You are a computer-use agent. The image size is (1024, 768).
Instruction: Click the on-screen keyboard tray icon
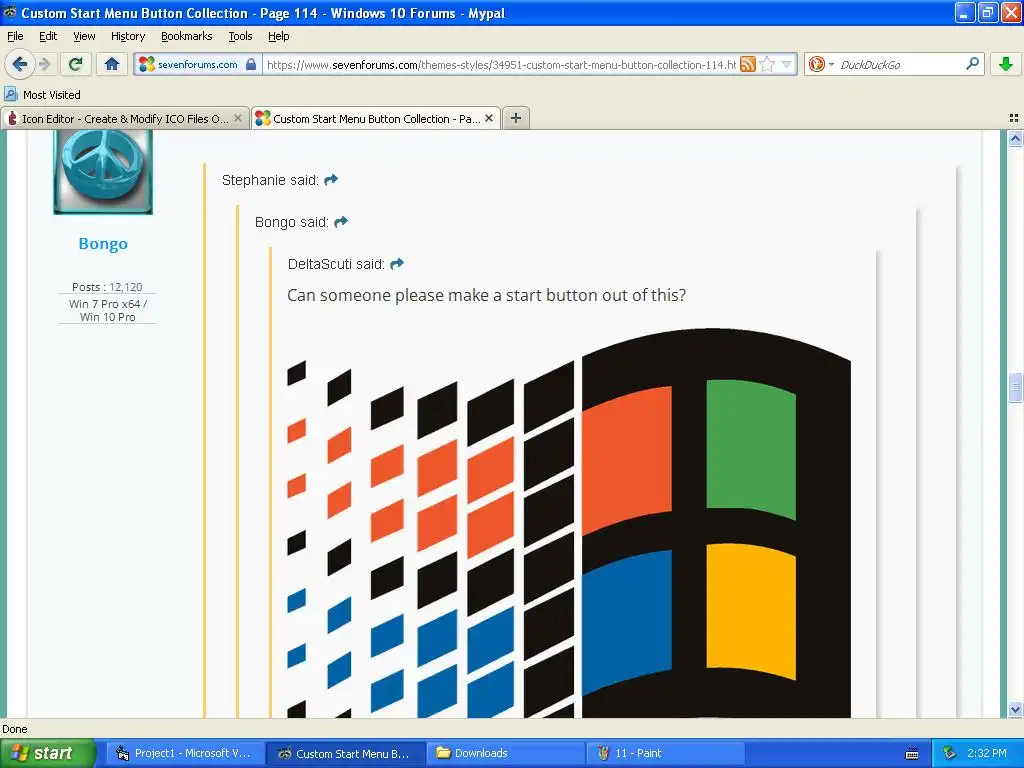[912, 754]
